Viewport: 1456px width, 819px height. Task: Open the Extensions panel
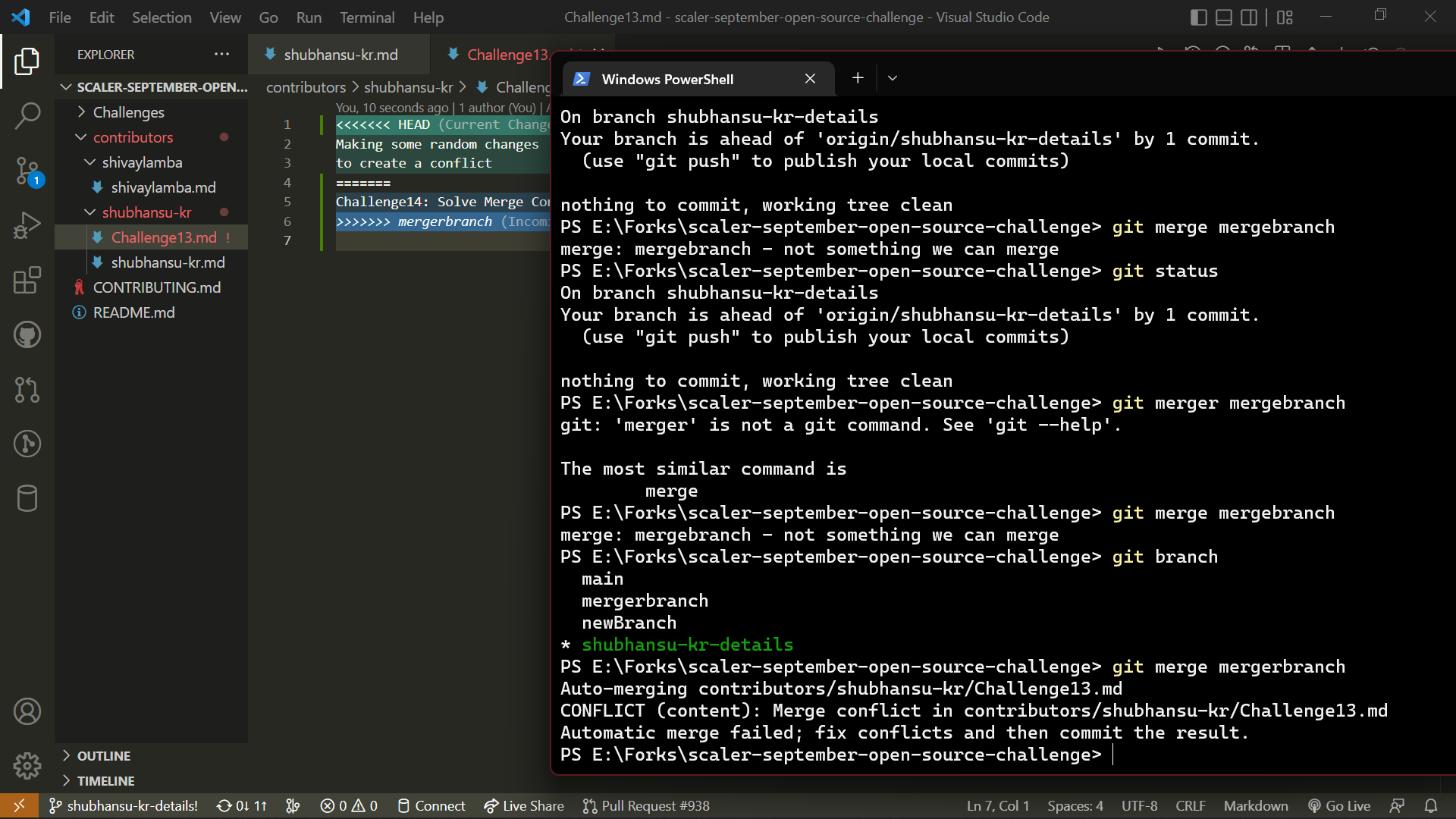tap(27, 281)
